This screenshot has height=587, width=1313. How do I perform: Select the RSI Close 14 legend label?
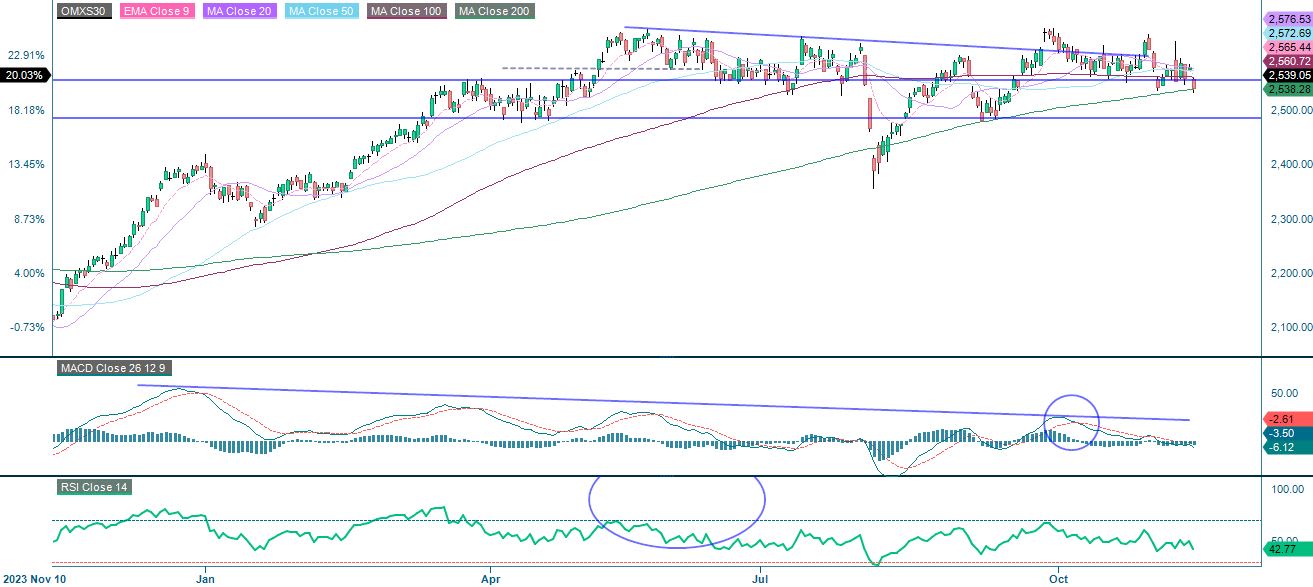pos(95,489)
